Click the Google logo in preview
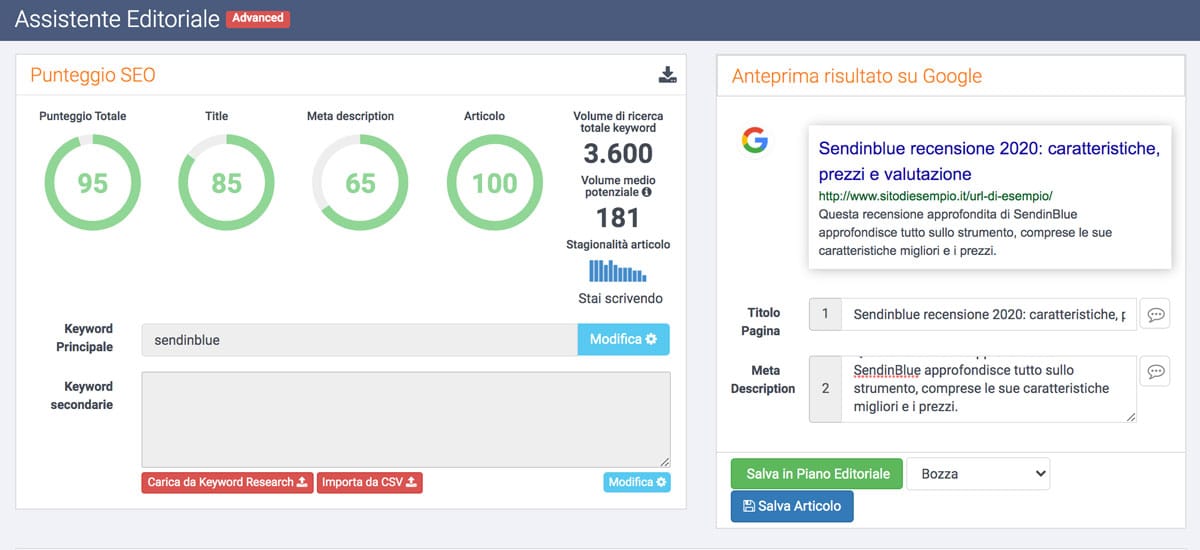Screen dimensions: 1200x550 point(755,141)
